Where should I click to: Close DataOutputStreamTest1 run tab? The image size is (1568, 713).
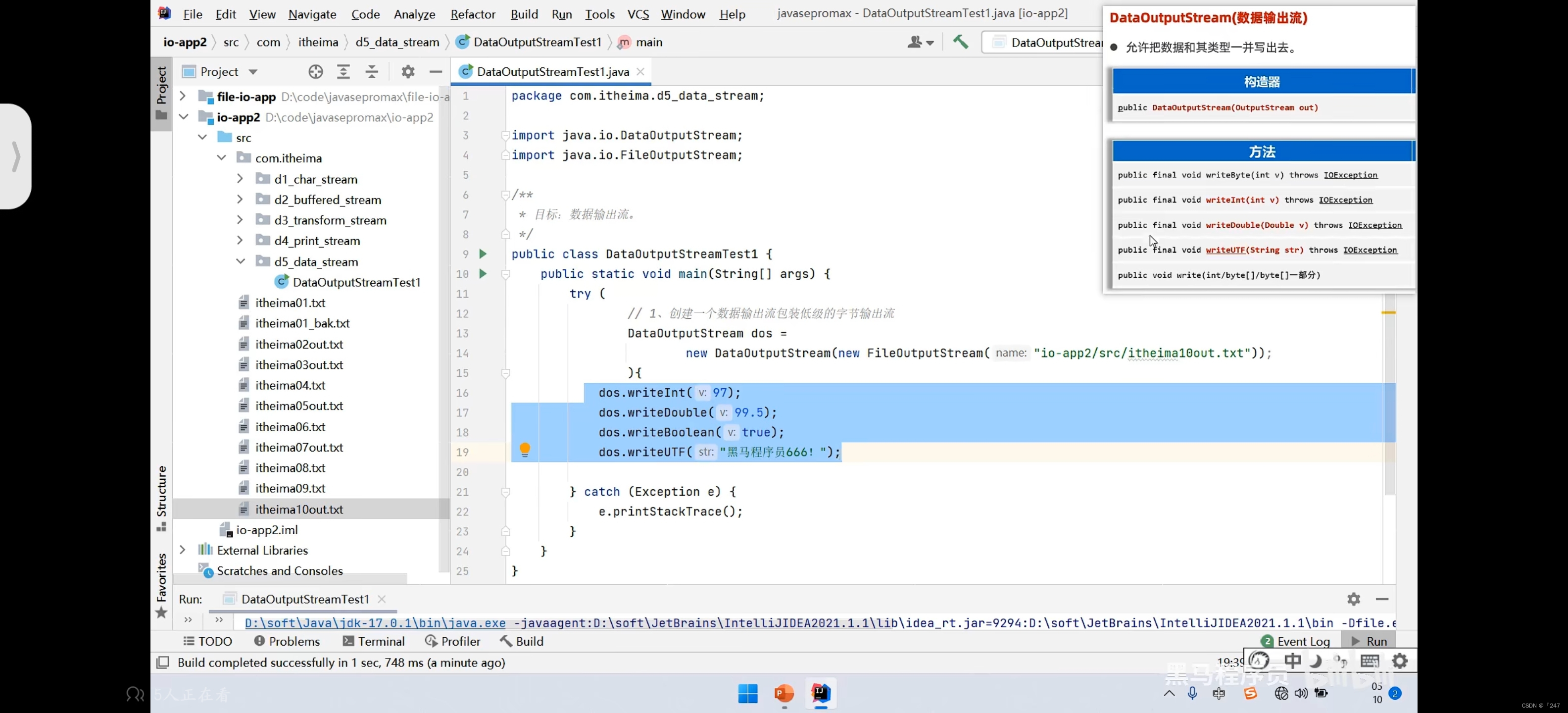click(382, 599)
